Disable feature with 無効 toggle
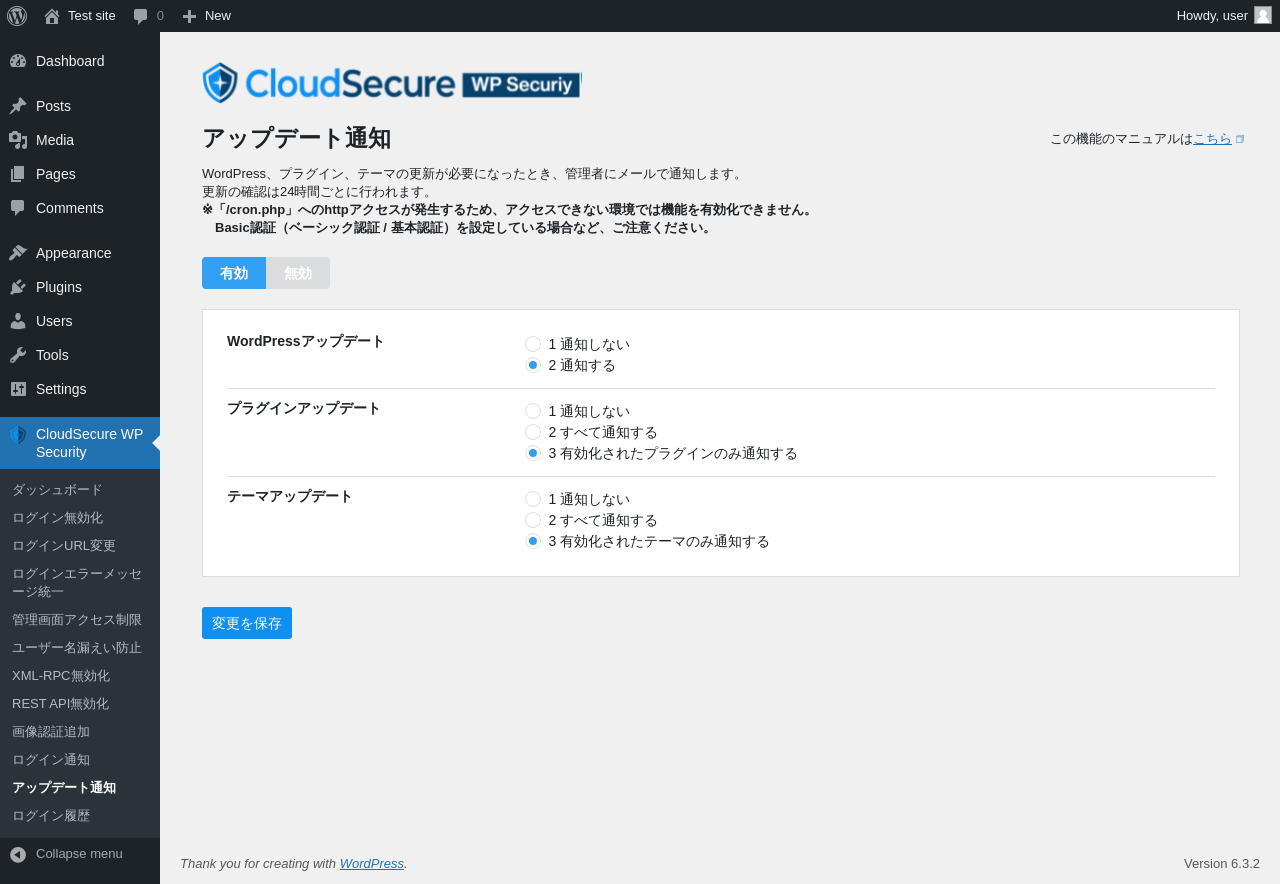This screenshot has width=1280, height=884. click(298, 273)
